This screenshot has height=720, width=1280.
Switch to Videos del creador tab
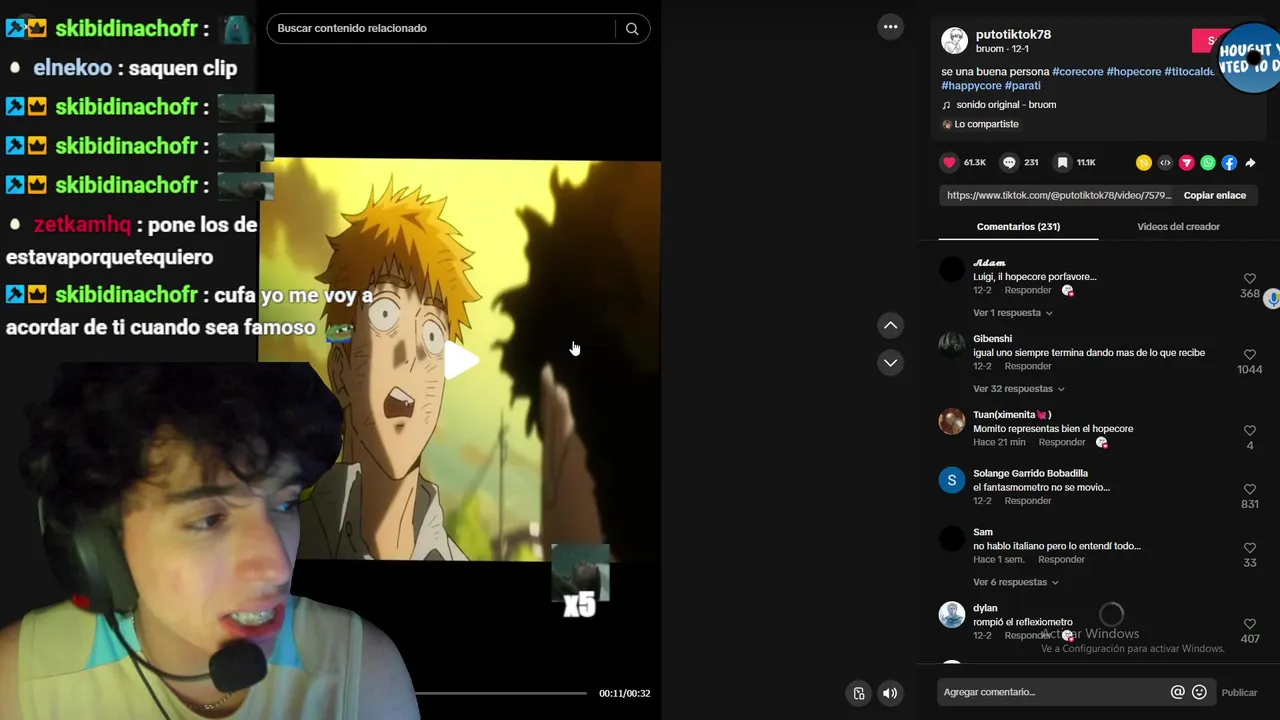click(1178, 227)
